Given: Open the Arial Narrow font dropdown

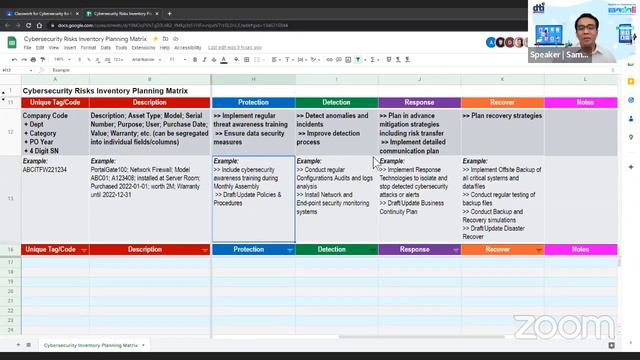Looking at the screenshot, I should [x=147, y=60].
